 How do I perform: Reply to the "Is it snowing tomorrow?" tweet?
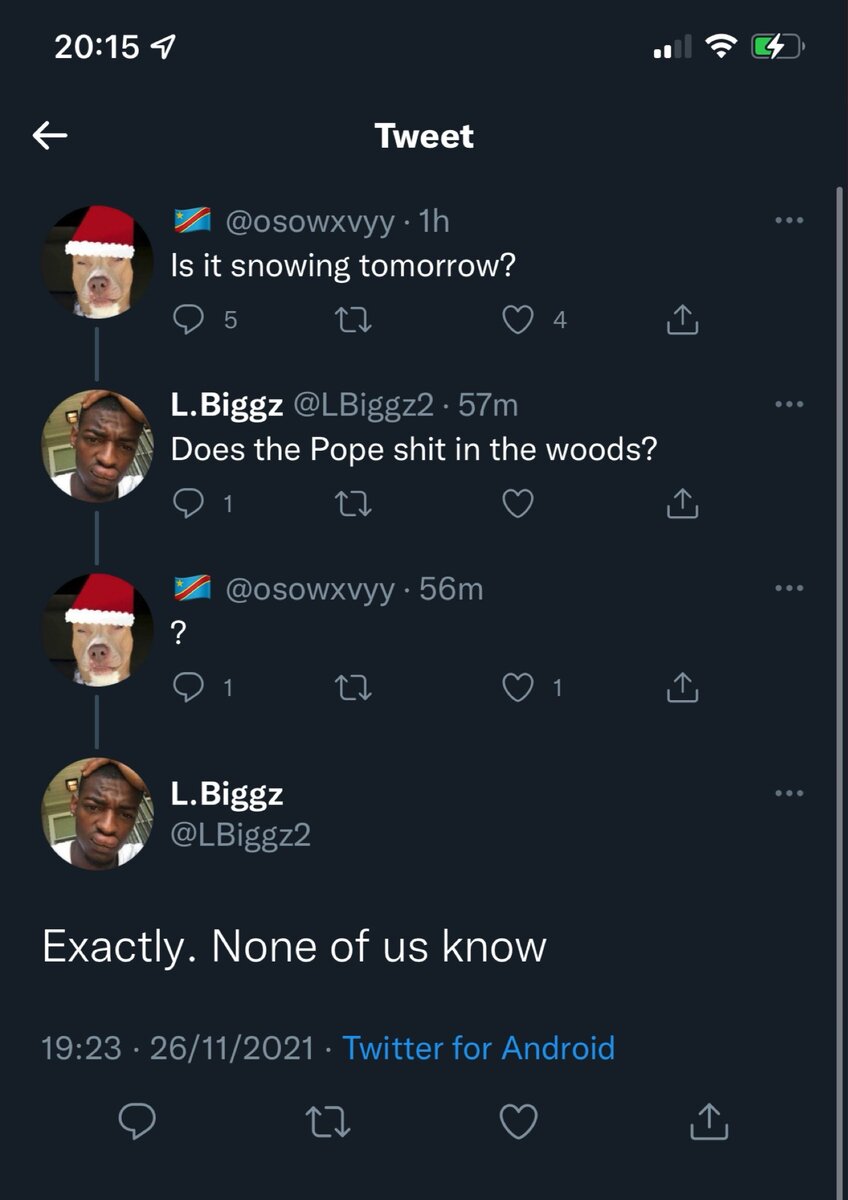pos(188,320)
